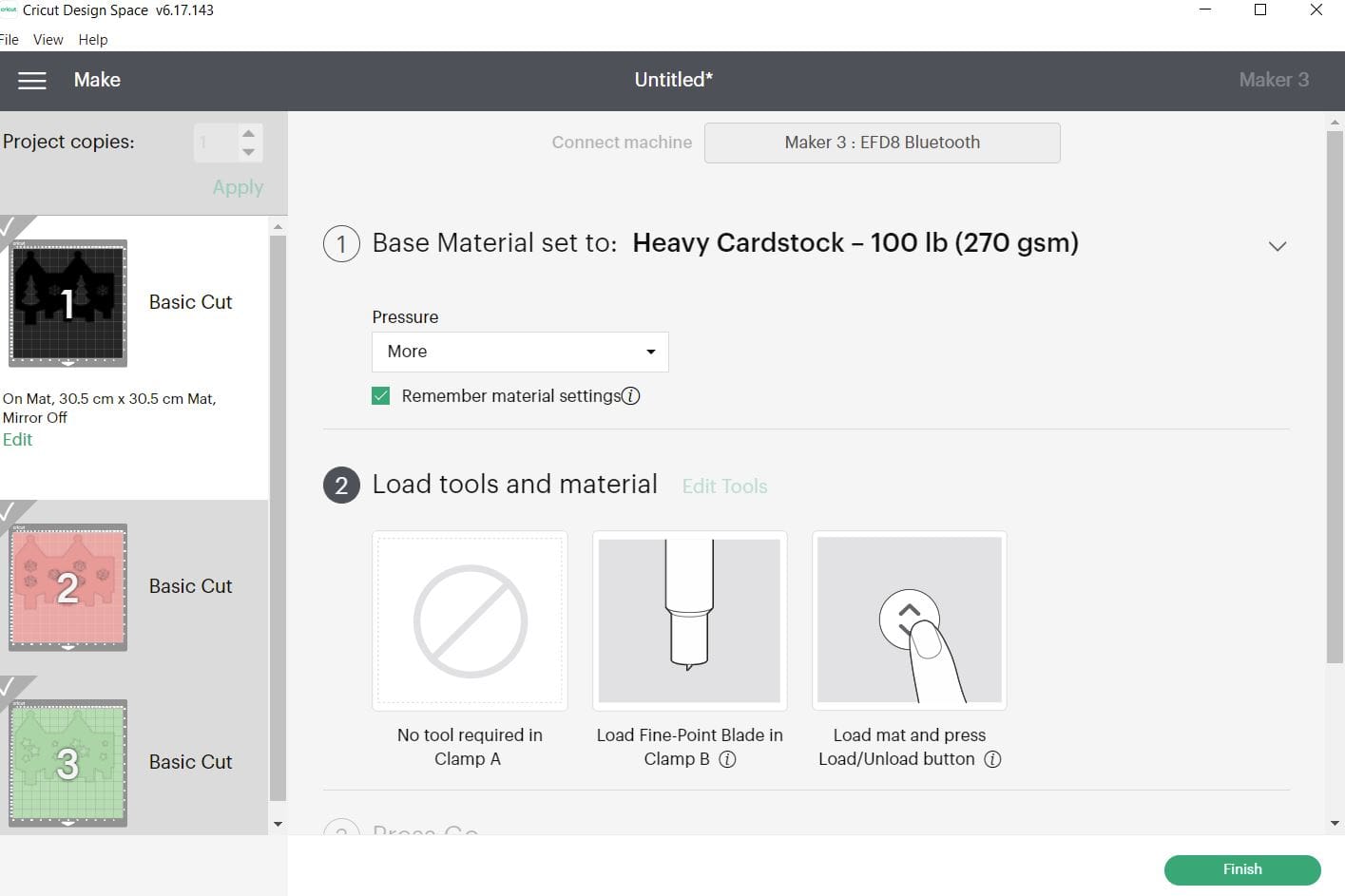This screenshot has height=896, width=1345.
Task: Click the Finish button
Action: [x=1242, y=869]
